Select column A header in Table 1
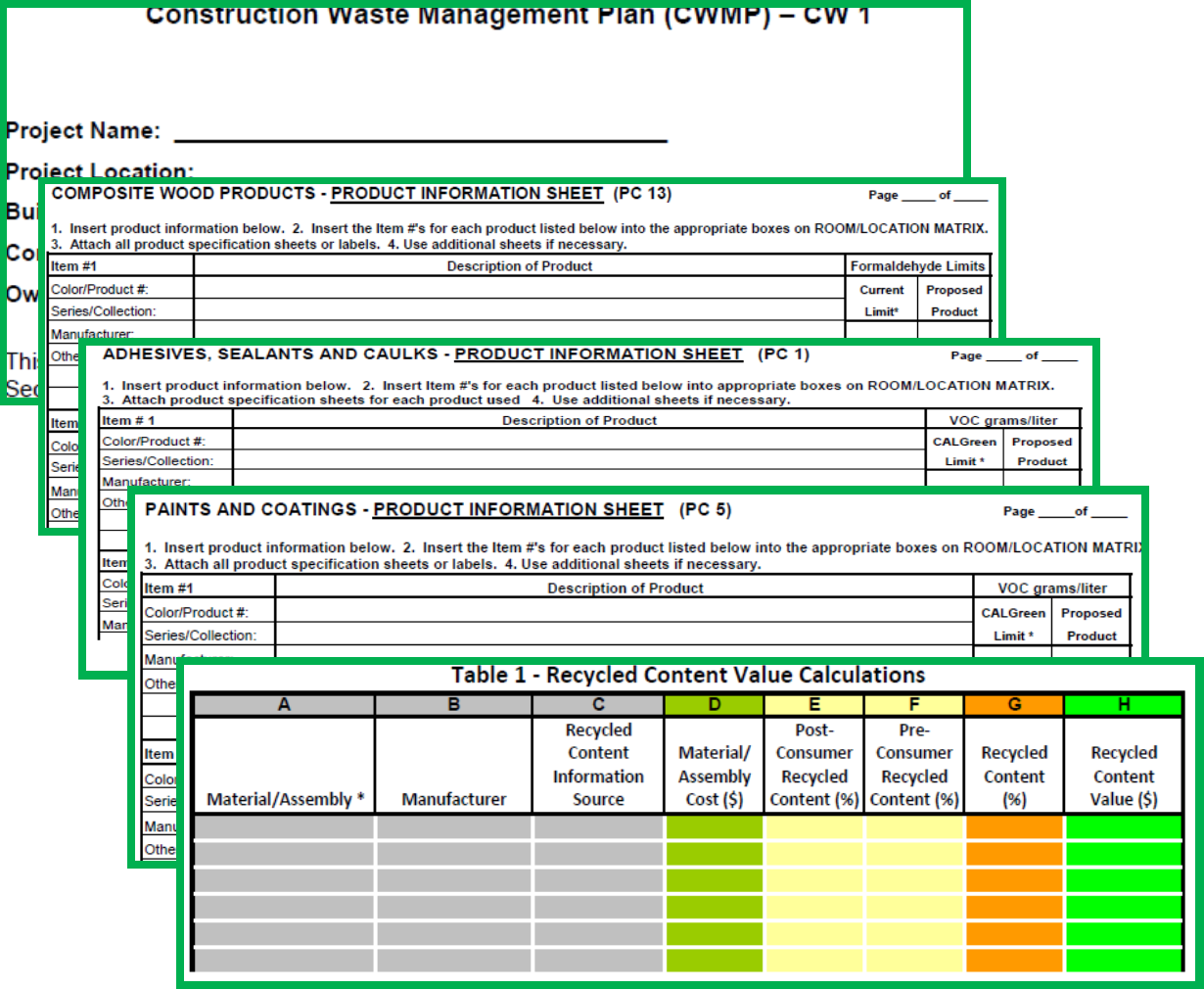 284,705
